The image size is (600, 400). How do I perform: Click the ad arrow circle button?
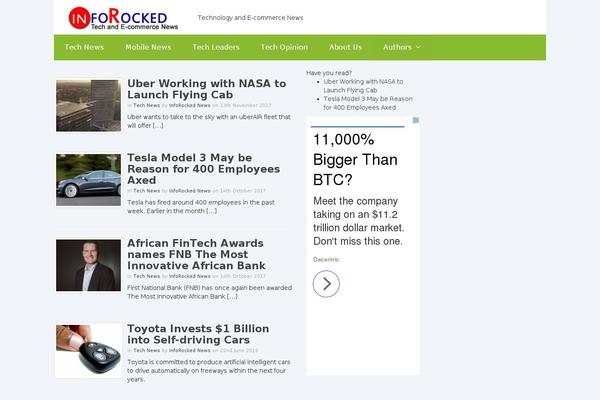tap(326, 284)
